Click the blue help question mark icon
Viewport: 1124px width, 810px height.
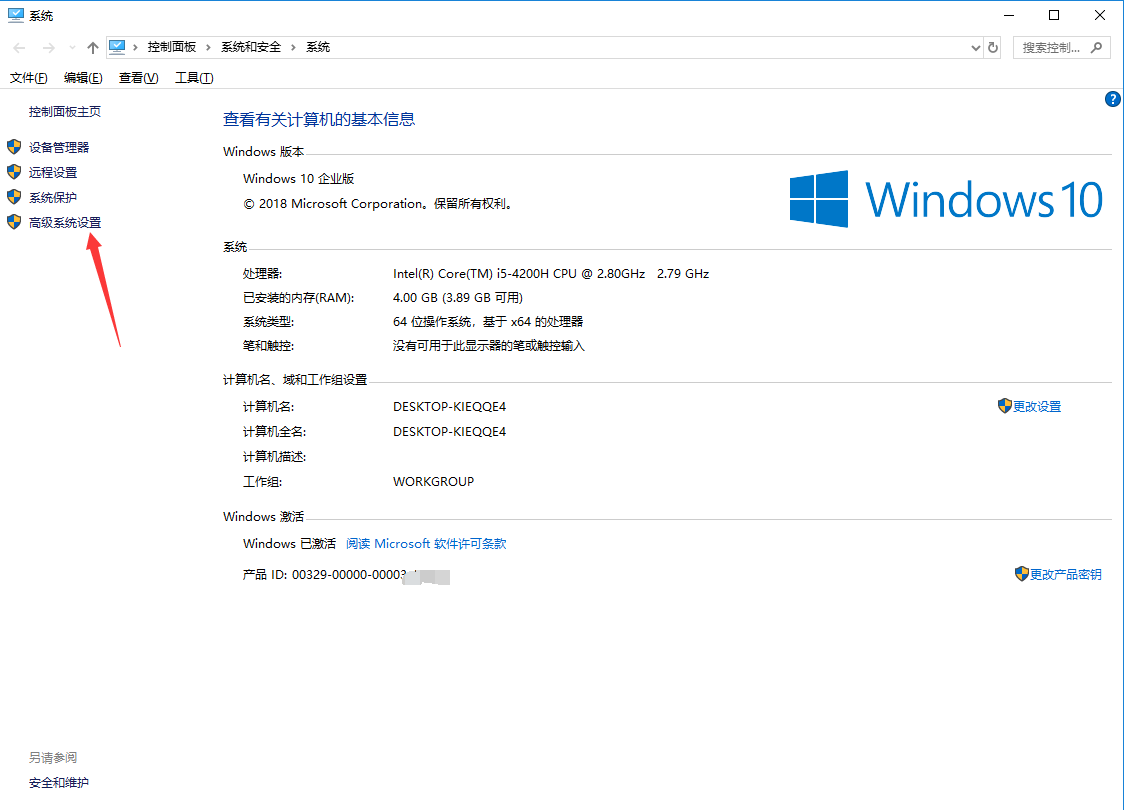[1113, 99]
